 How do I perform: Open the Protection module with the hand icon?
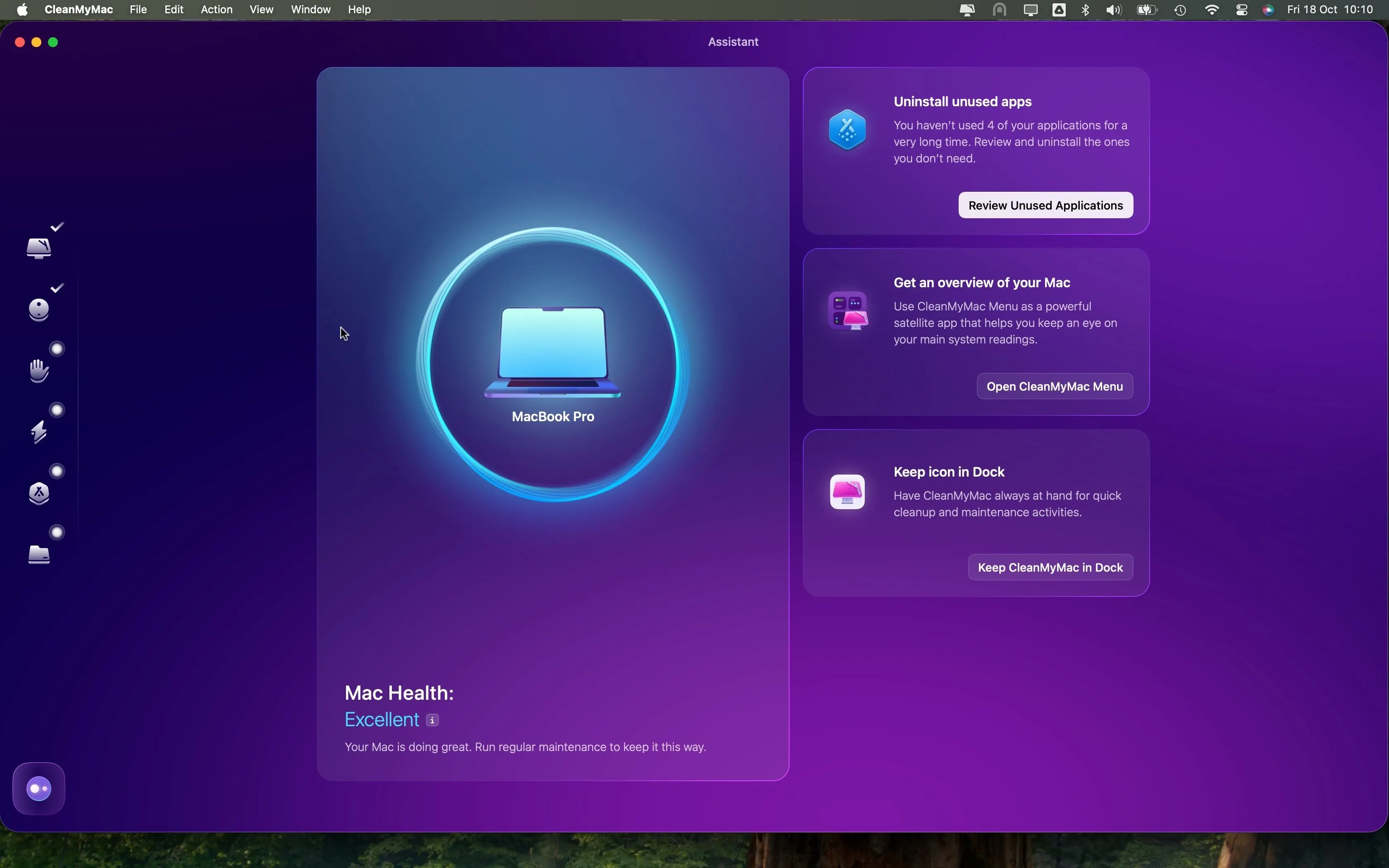click(39, 371)
